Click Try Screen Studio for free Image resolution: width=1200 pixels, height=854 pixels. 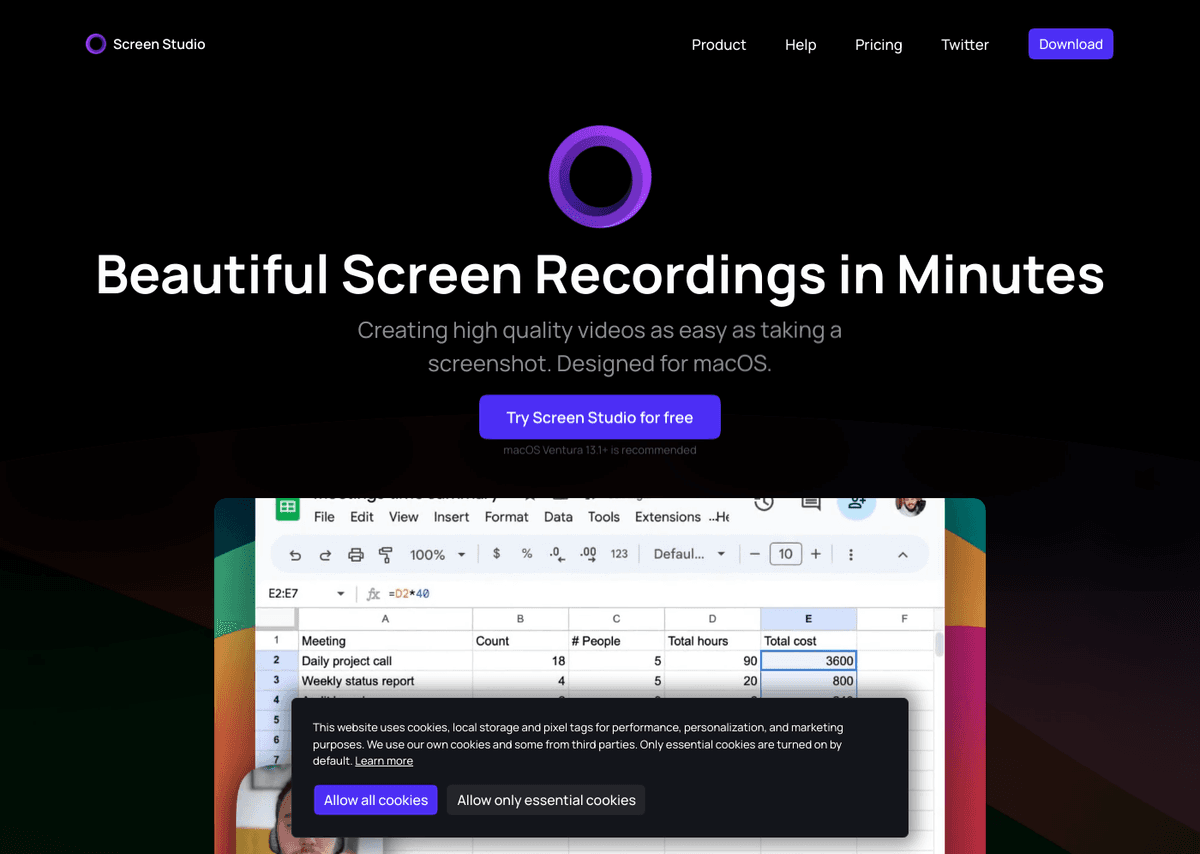(x=600, y=417)
